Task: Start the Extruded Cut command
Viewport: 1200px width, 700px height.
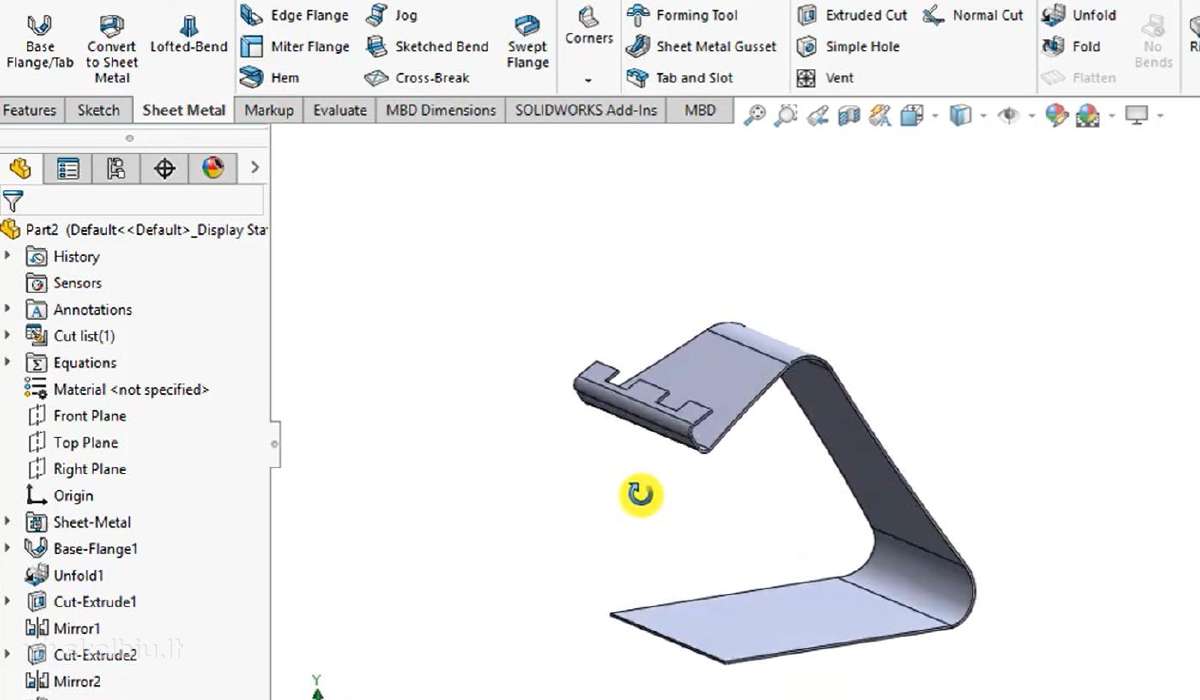Action: tap(852, 15)
